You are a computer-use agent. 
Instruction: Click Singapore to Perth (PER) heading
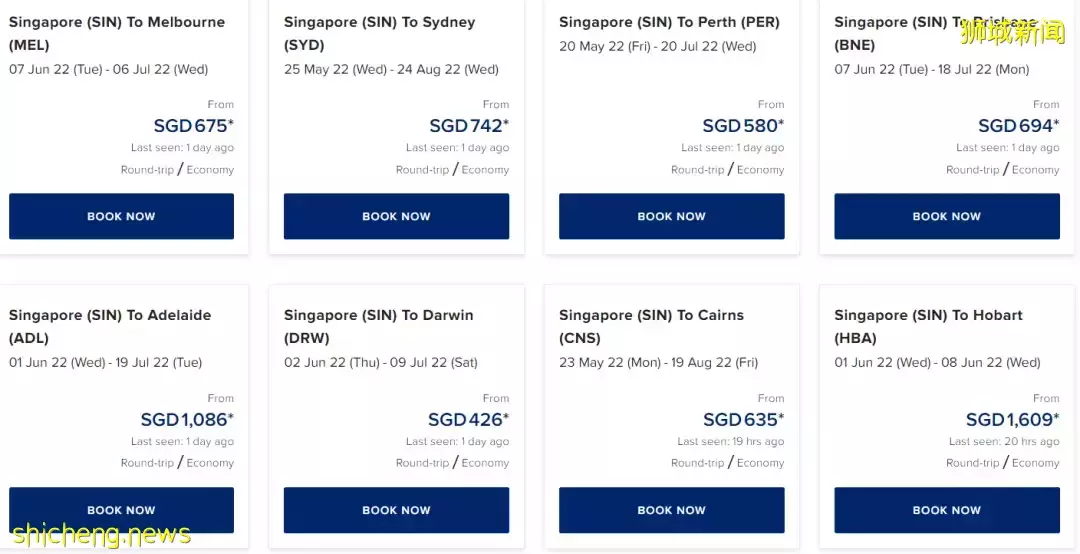[x=669, y=22]
